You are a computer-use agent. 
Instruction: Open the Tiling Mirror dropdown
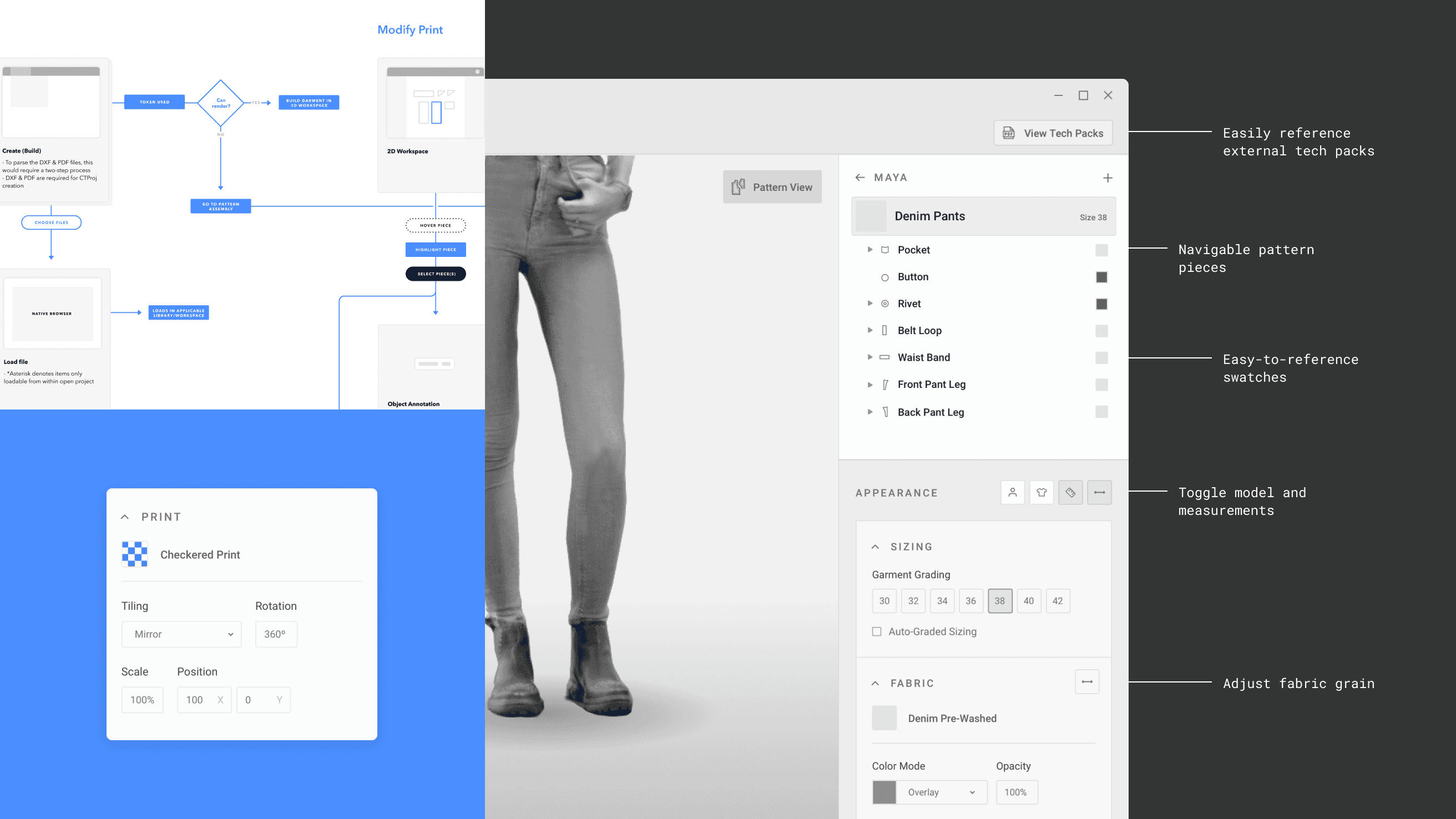pyautogui.click(x=181, y=634)
